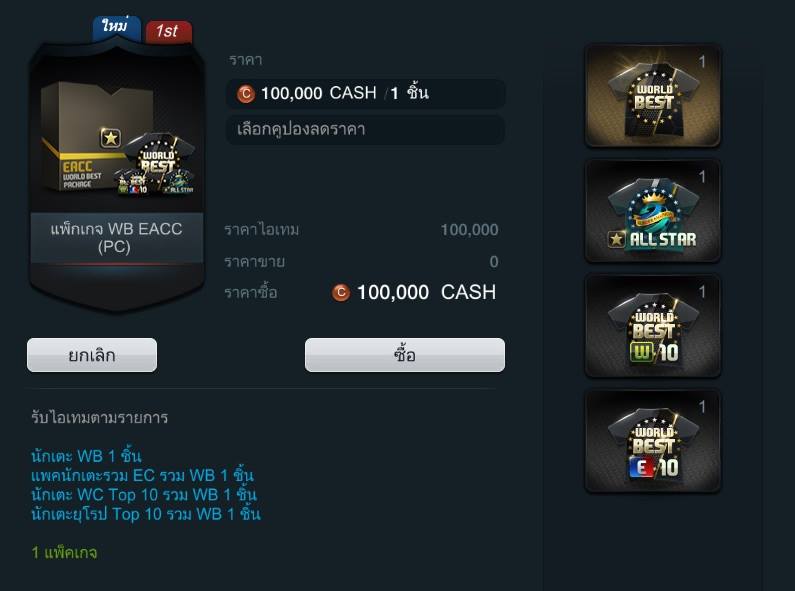The height and width of the screenshot is (591, 795).
Task: Click นักเตะ WC Top 10 รวม WB link
Action: tap(144, 494)
